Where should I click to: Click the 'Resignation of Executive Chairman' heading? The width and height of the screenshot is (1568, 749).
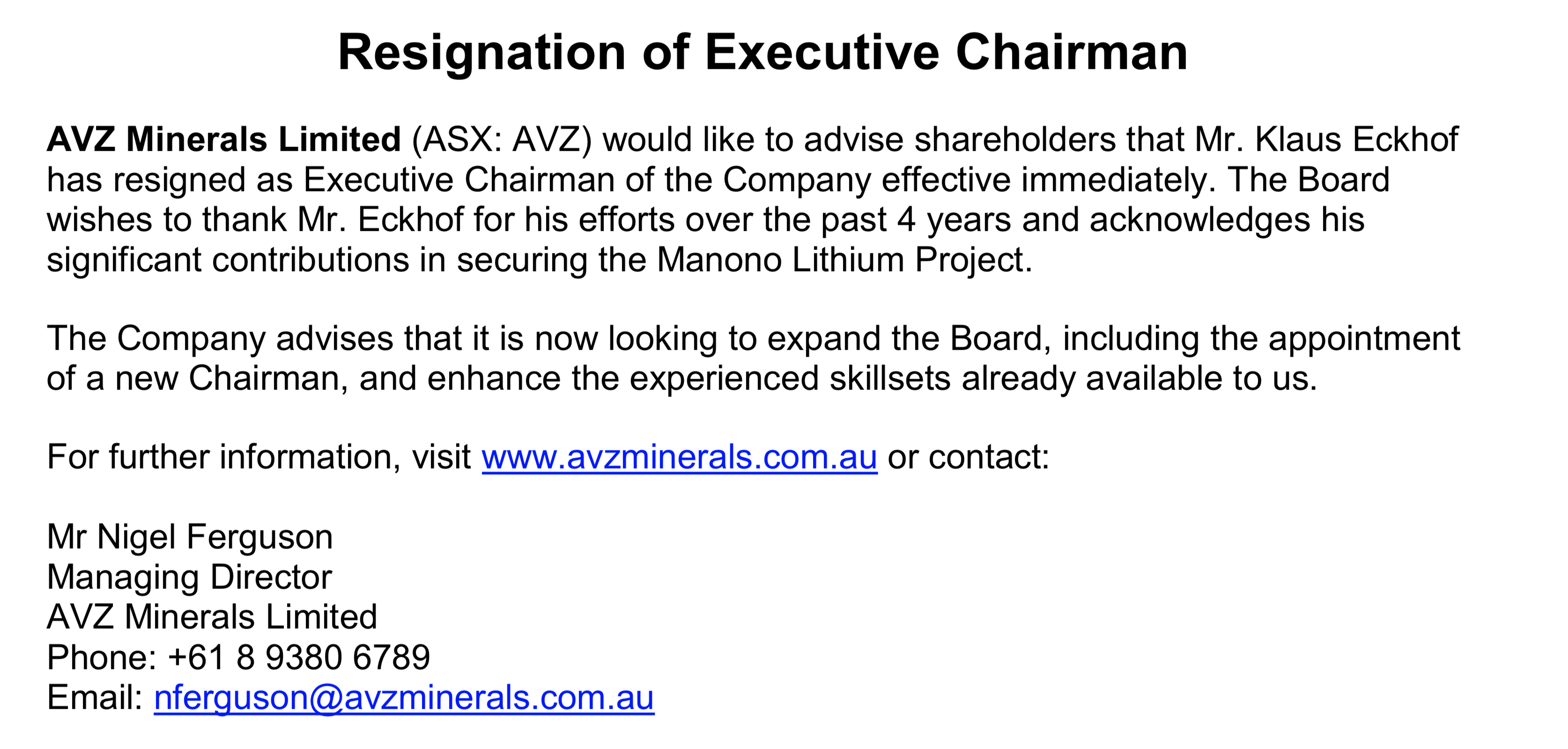pyautogui.click(x=763, y=53)
